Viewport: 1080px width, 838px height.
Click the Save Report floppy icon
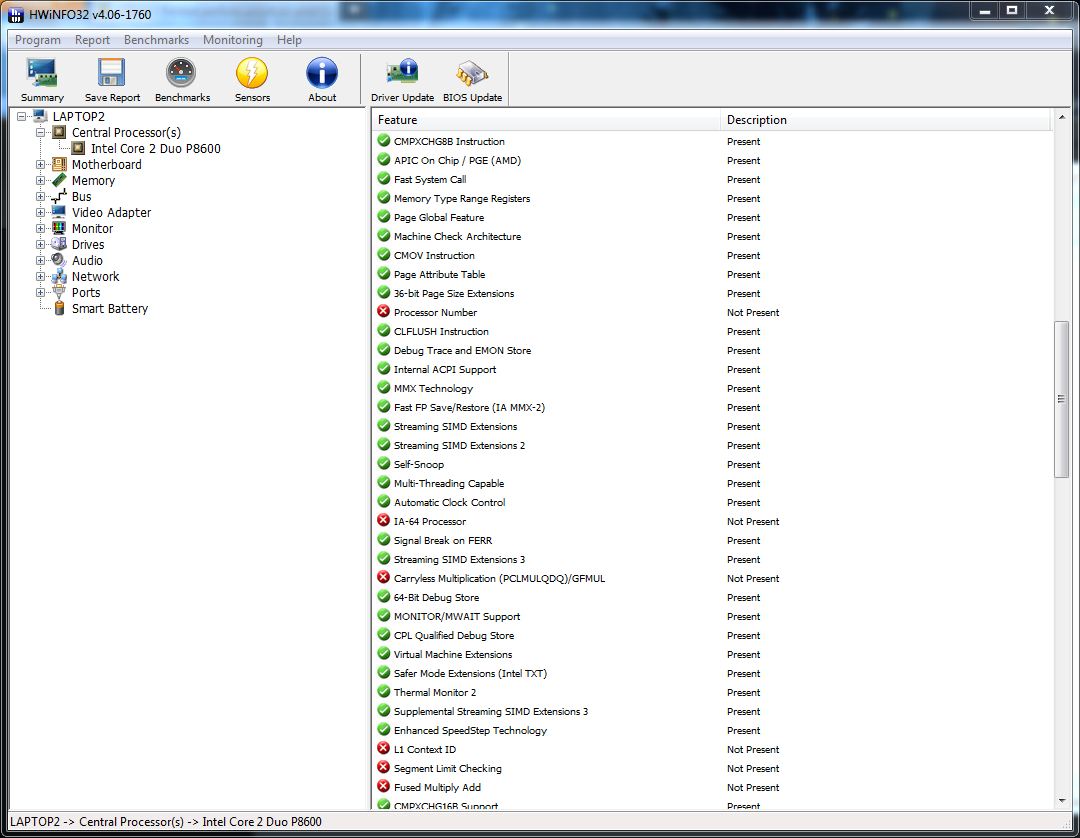pyautogui.click(x=112, y=79)
